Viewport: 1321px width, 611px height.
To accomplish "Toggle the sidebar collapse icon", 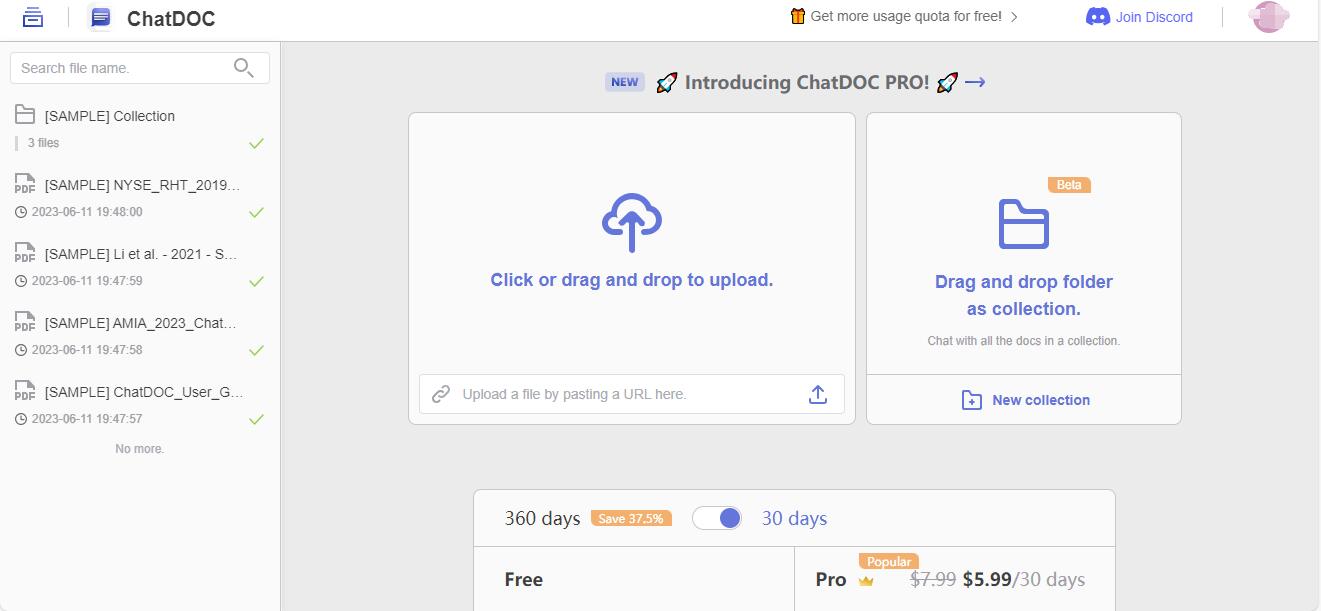I will coord(33,17).
